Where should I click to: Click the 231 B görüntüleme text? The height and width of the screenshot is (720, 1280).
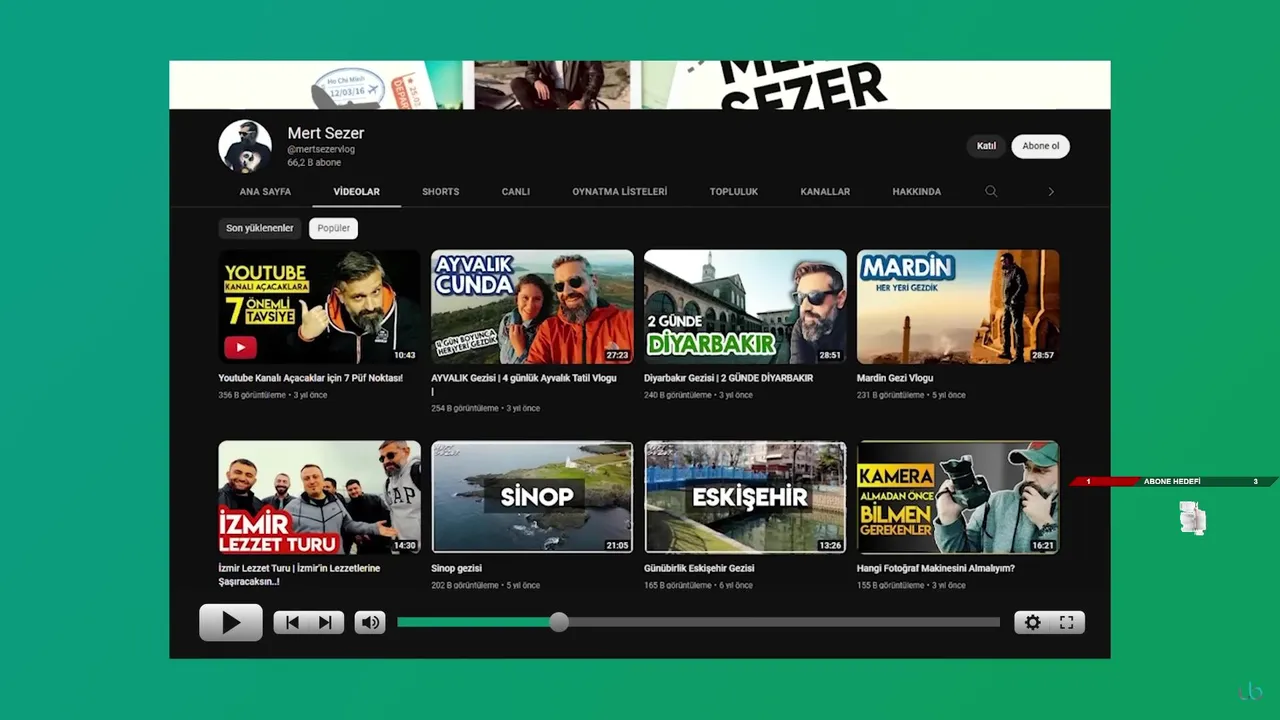click(x=890, y=395)
